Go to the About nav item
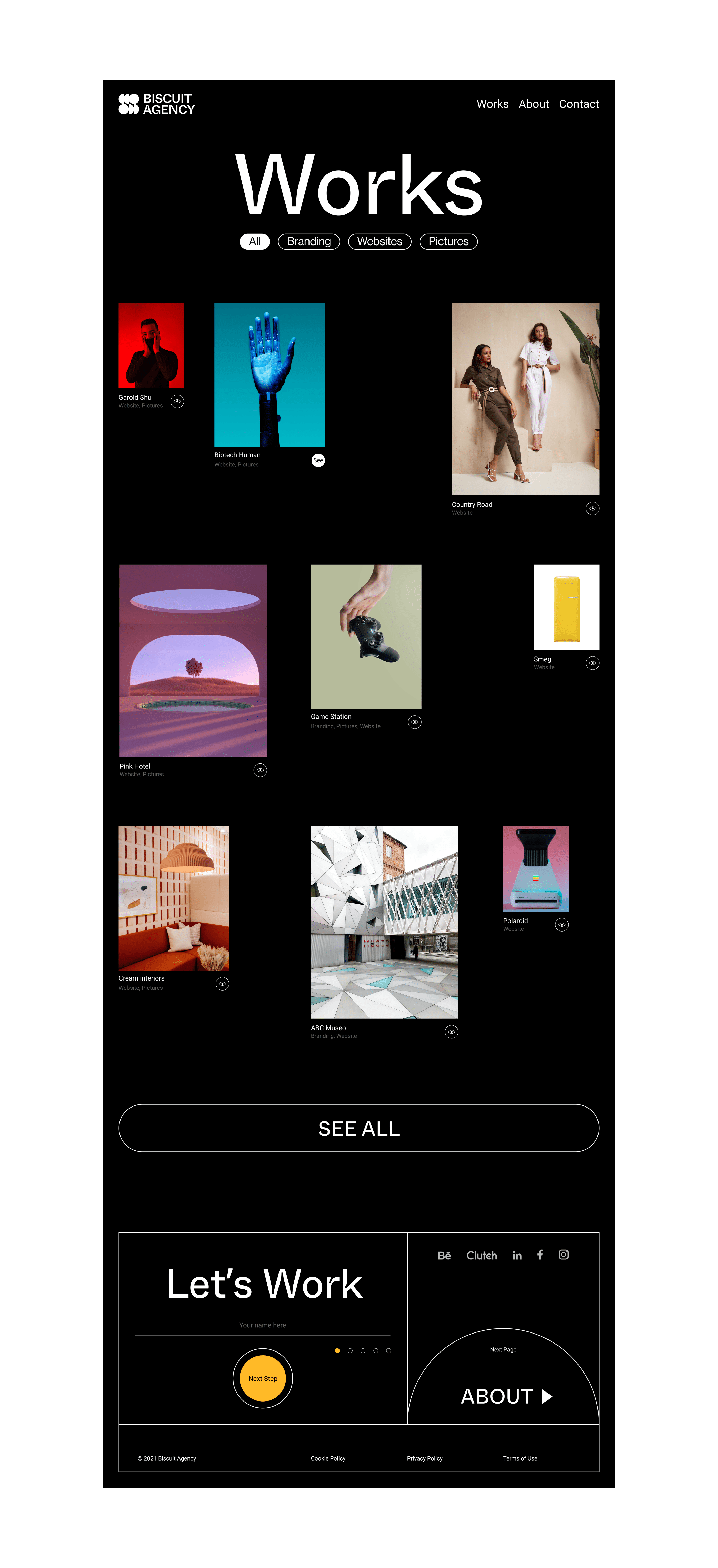Screen dimensions: 718x1568 [x=534, y=104]
